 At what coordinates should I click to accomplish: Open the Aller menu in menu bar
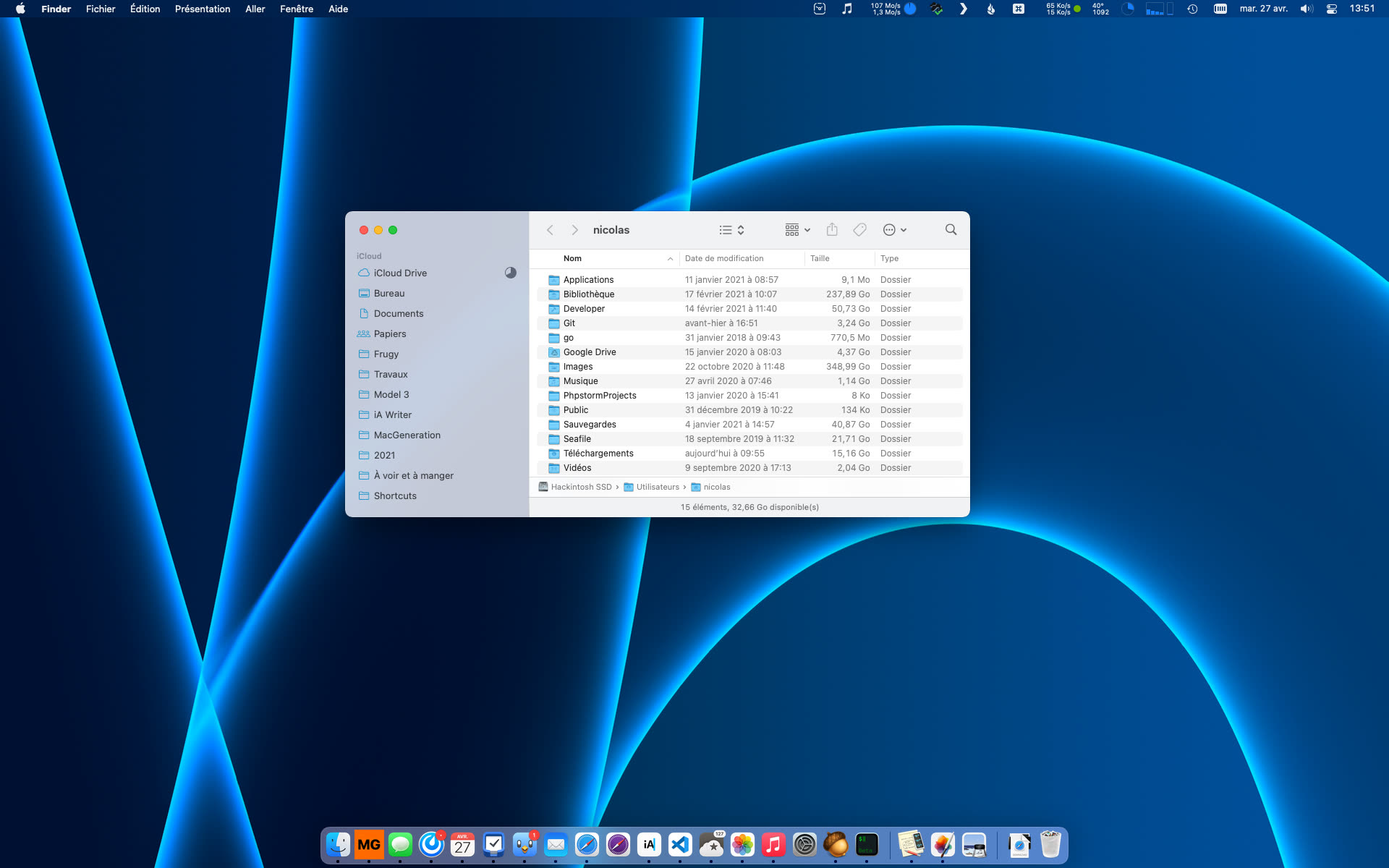255,9
